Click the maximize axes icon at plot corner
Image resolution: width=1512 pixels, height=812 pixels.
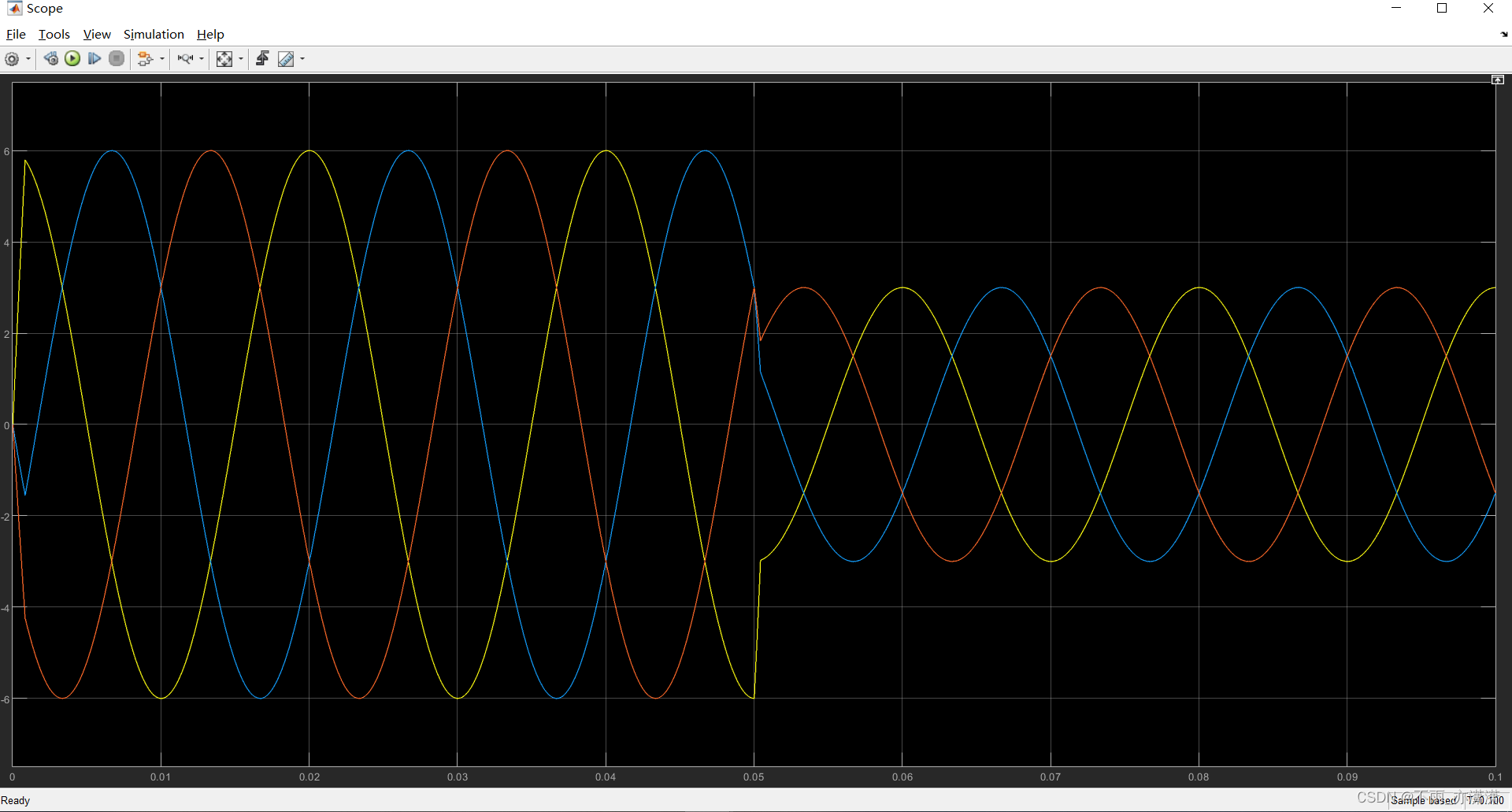tap(1498, 80)
